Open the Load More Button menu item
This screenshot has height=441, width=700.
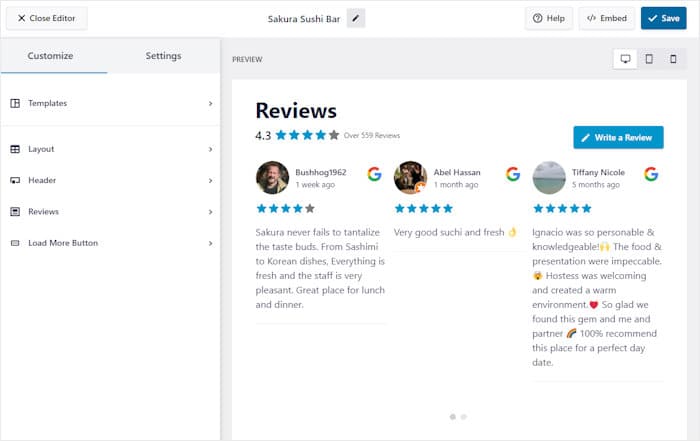[x=110, y=243]
